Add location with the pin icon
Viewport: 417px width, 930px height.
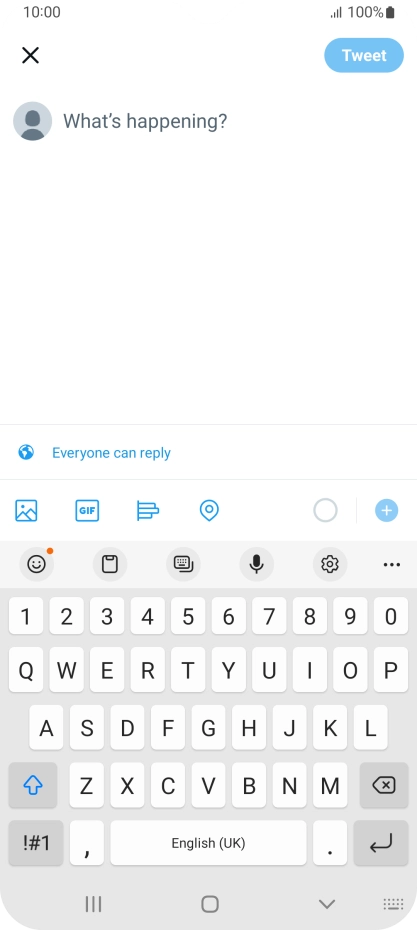[209, 510]
